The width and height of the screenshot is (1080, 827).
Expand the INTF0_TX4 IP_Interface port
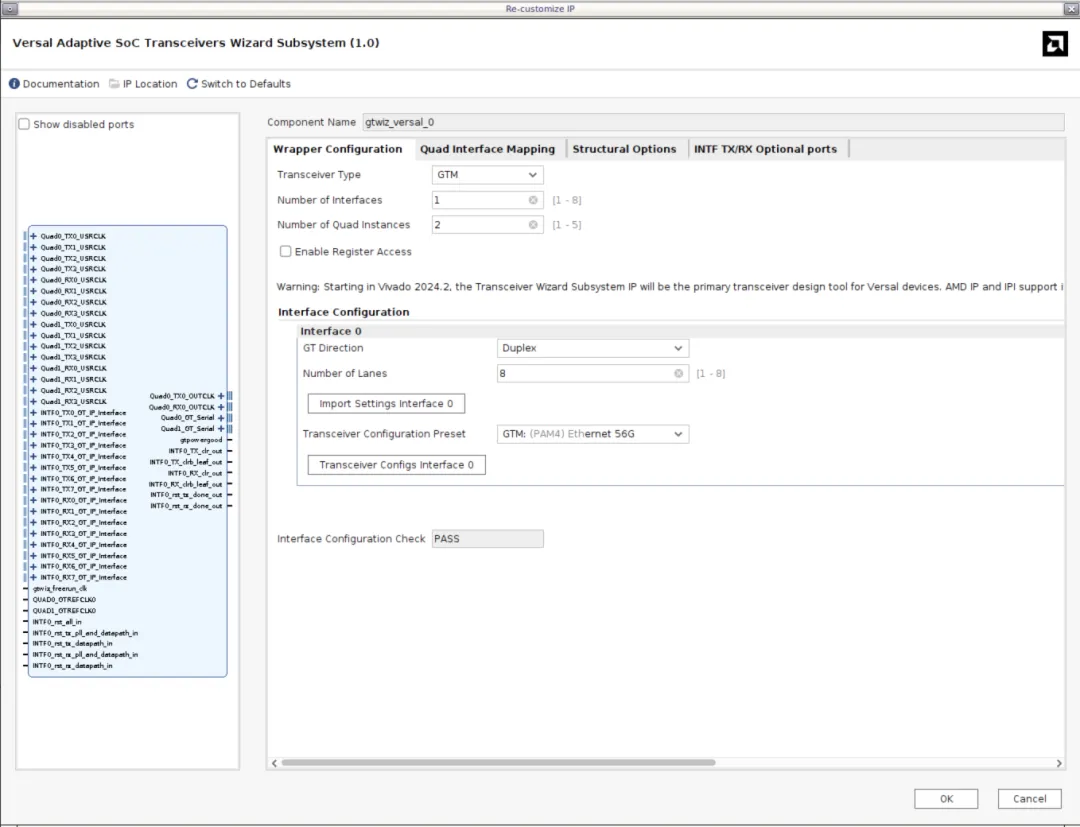pyautogui.click(x=33, y=457)
